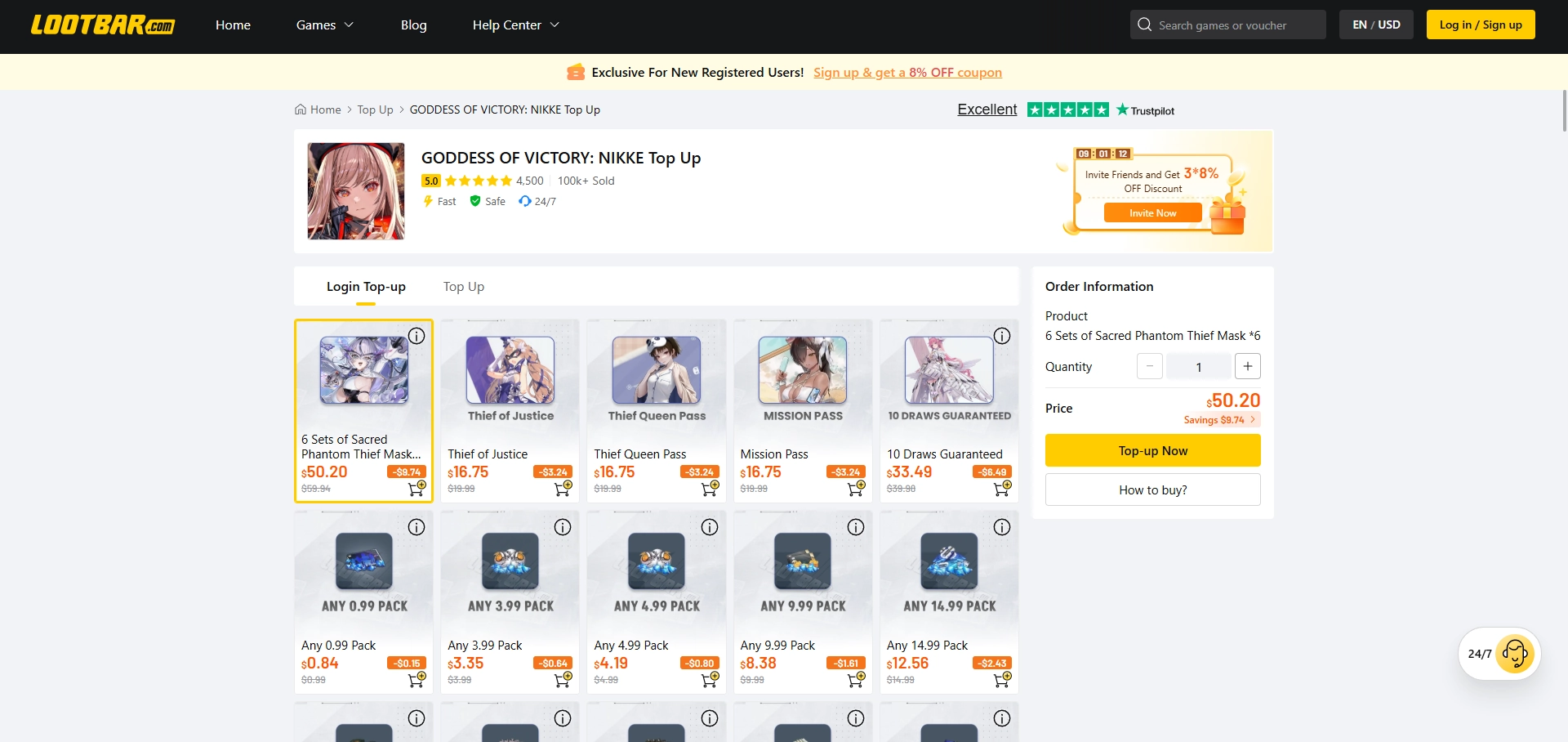Open the Sign up & get 8% OFF coupon link
This screenshot has height=742, width=1568.
click(x=907, y=73)
